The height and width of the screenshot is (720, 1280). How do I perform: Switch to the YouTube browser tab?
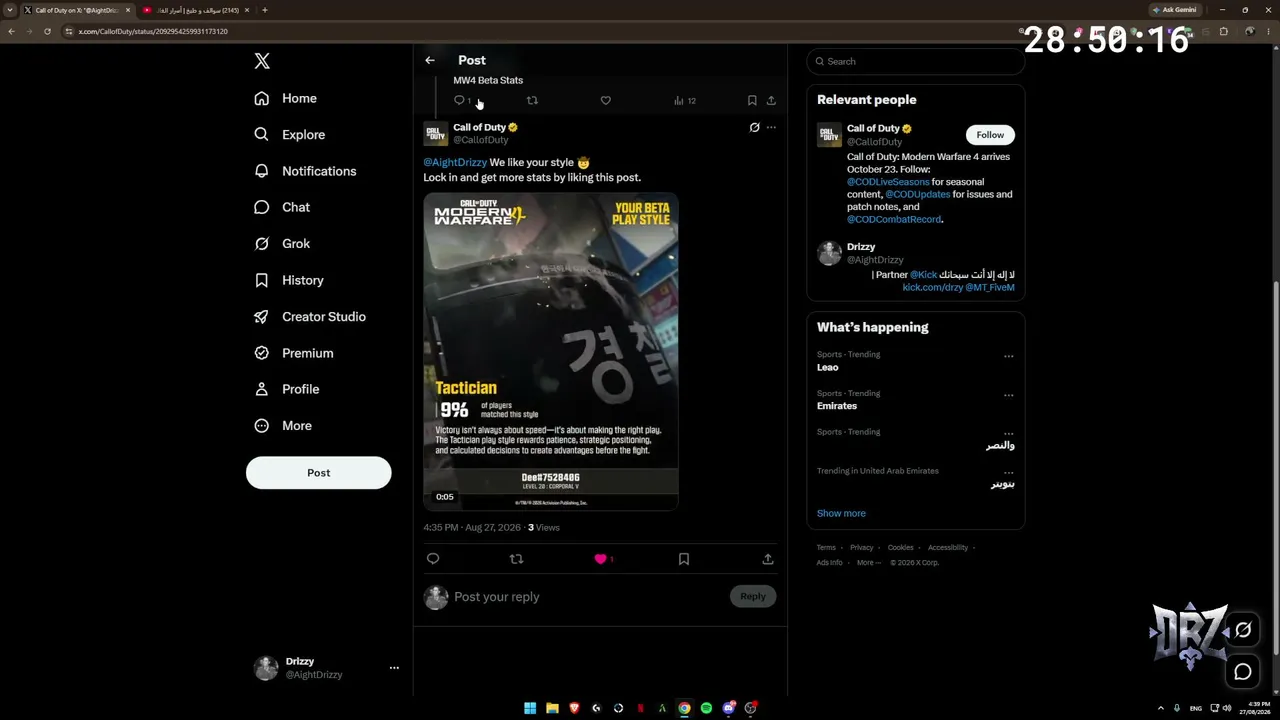[x=197, y=10]
